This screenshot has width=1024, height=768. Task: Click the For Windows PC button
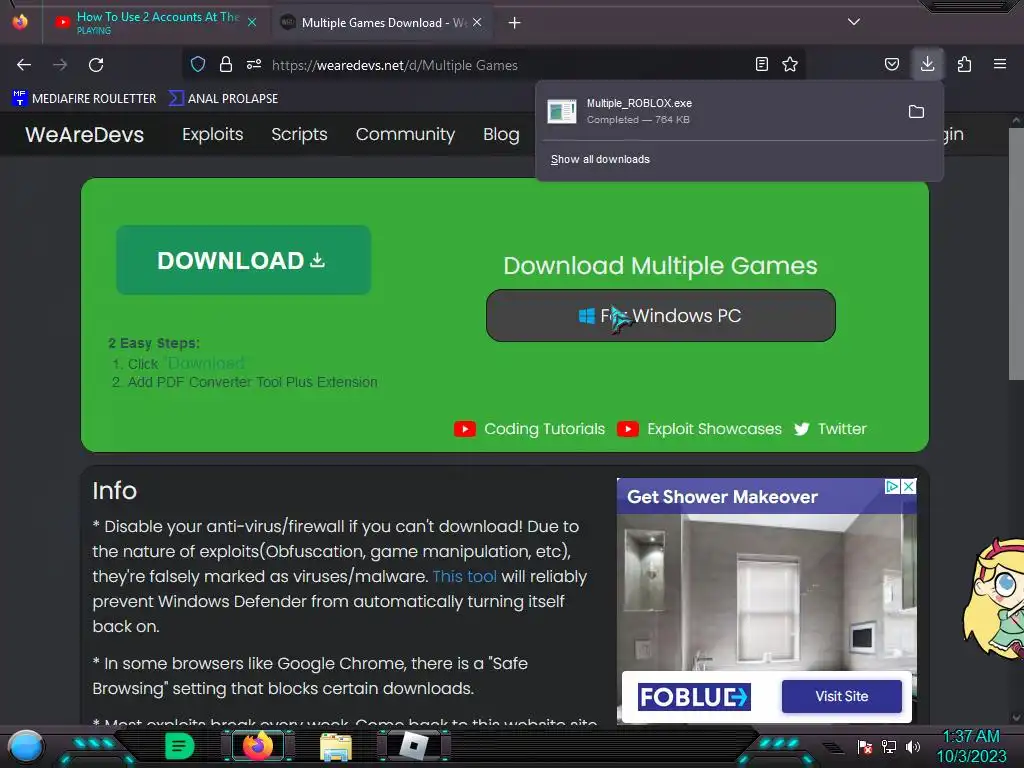[x=661, y=315]
